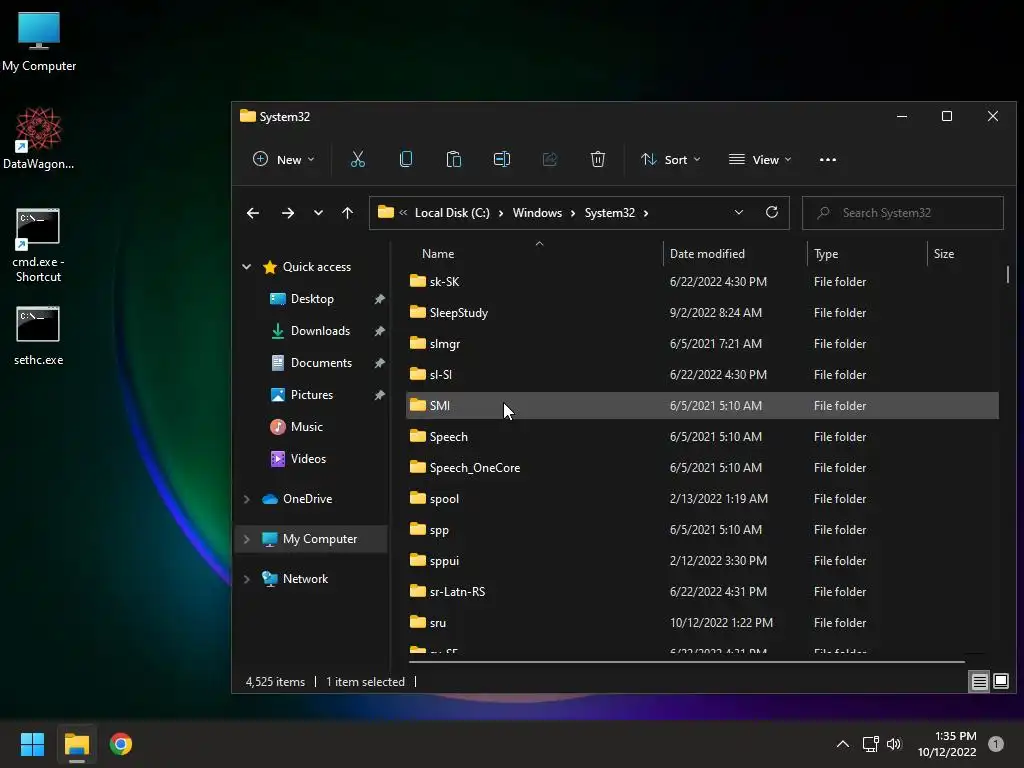
Task: Click the Share icon in toolbar
Action: point(550,159)
